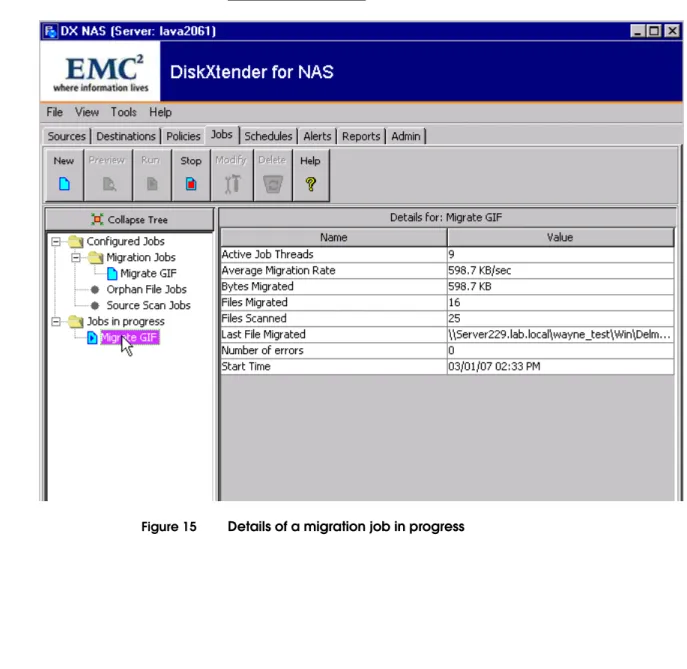Click the Details for: Migrate GIF header

[446, 218]
